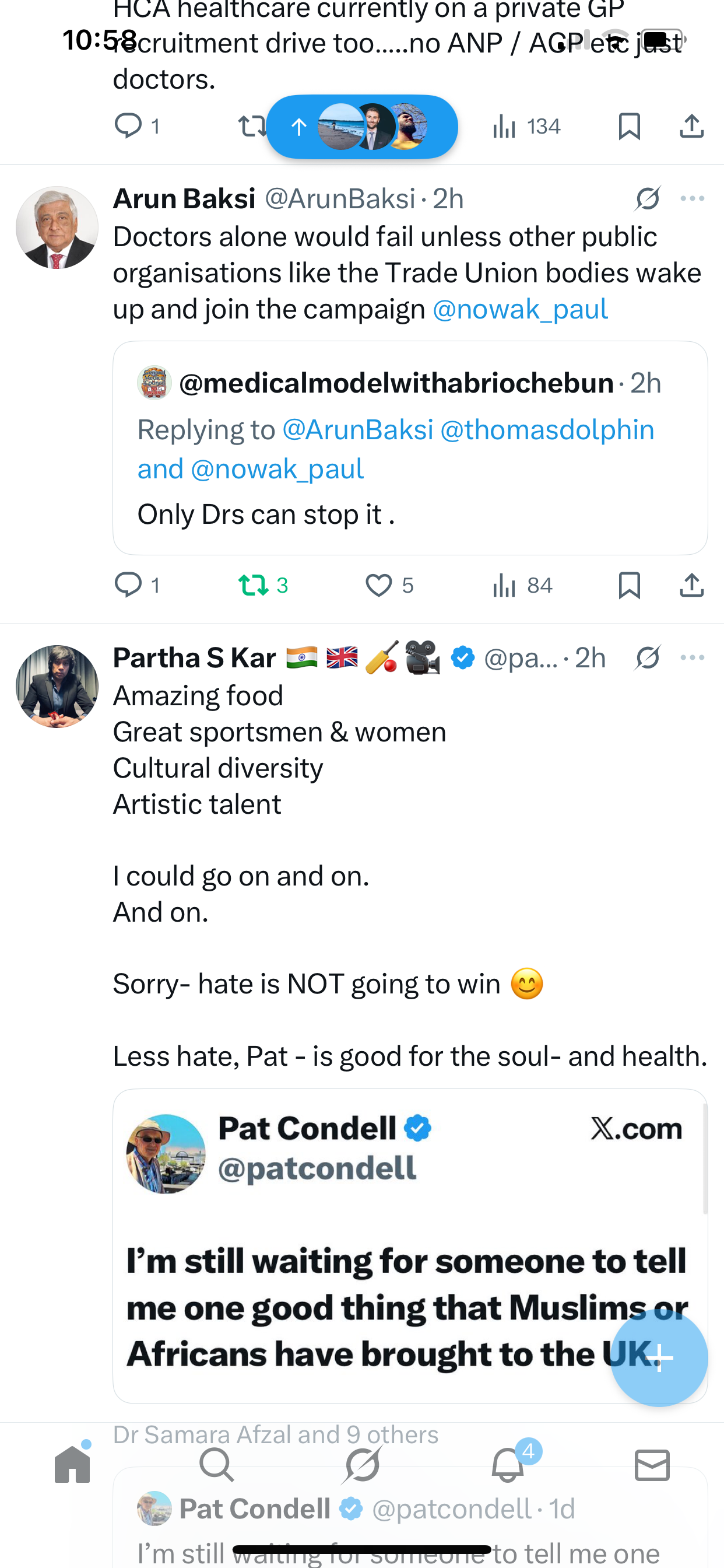Image resolution: width=724 pixels, height=1568 pixels.
Task: Open Arun Baksi's profile picture
Action: pyautogui.click(x=57, y=228)
